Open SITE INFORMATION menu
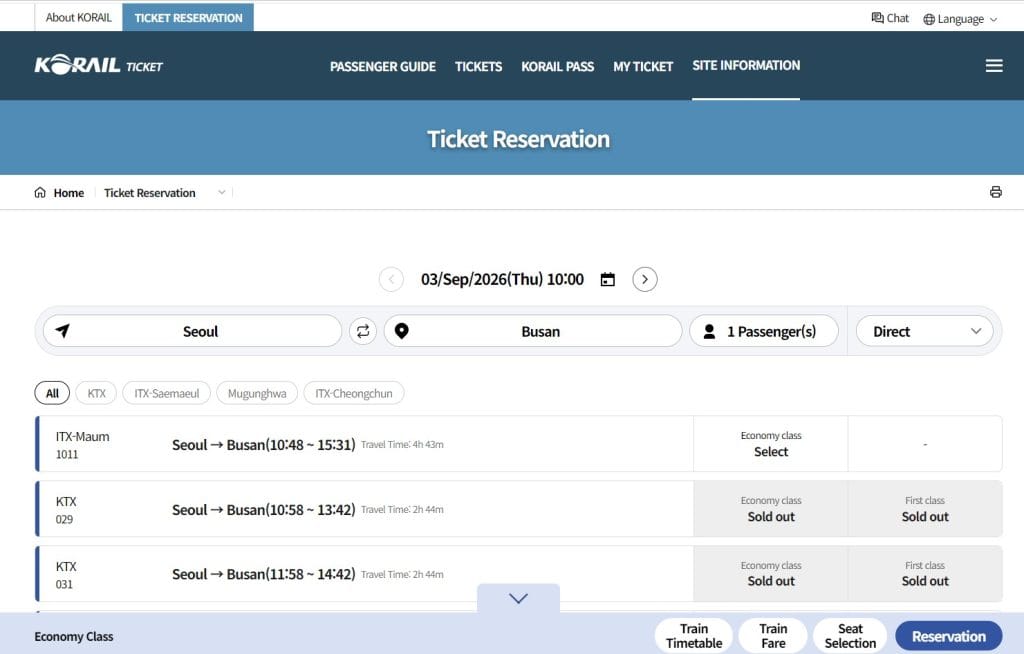1024x654 pixels. pos(746,65)
